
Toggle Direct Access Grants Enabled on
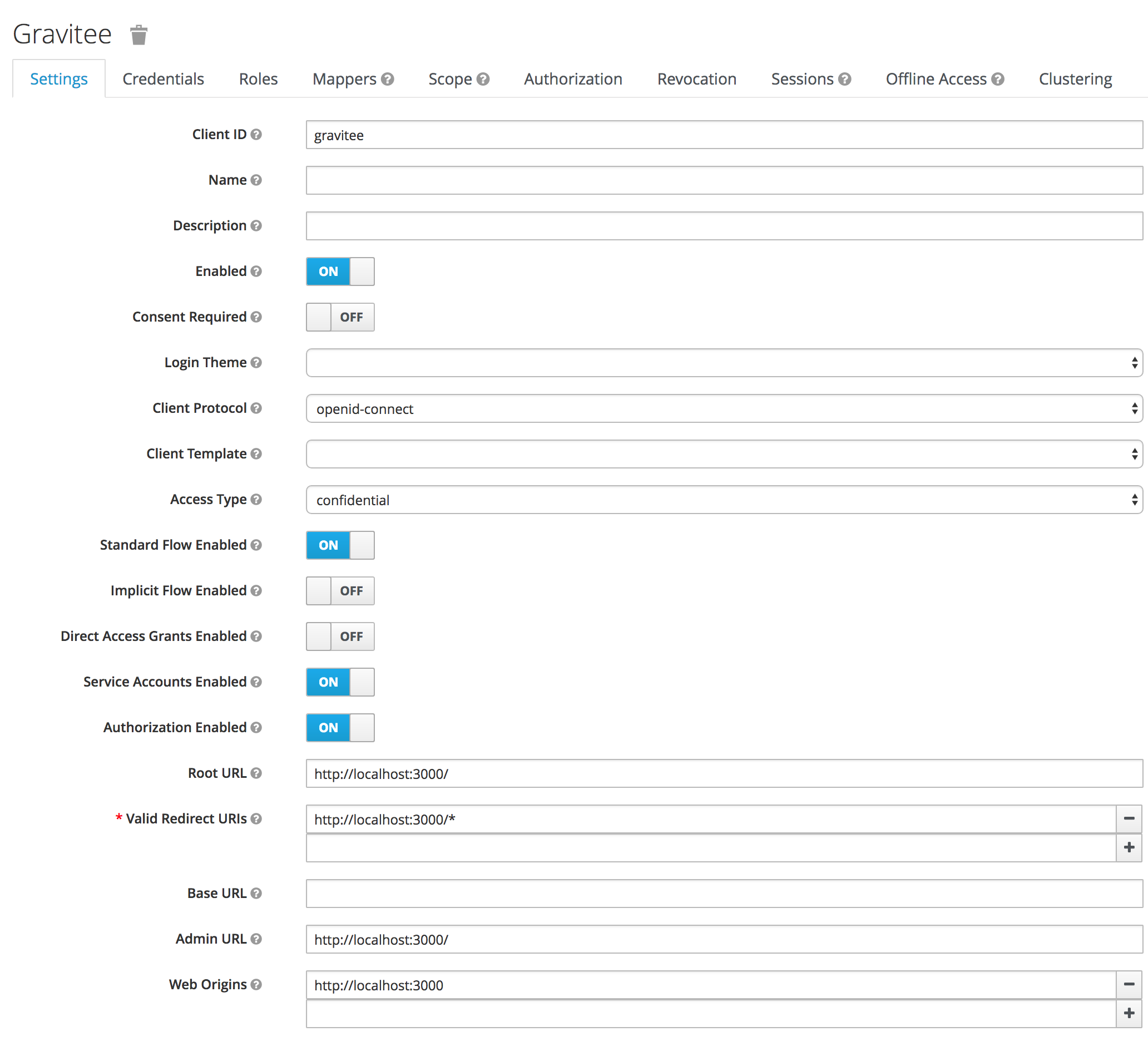pos(340,637)
